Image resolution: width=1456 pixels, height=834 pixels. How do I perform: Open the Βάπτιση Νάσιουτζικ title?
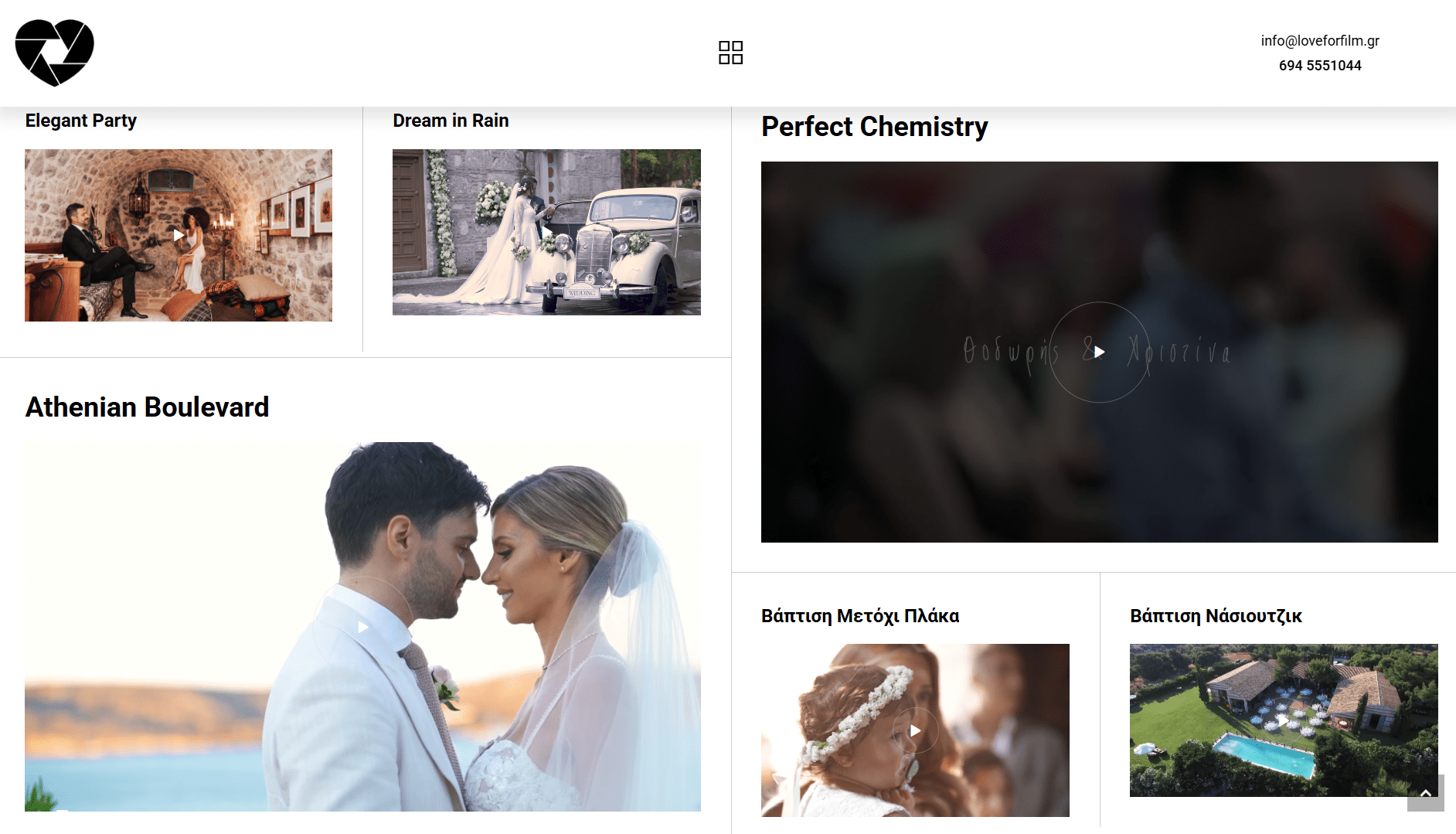(1216, 616)
